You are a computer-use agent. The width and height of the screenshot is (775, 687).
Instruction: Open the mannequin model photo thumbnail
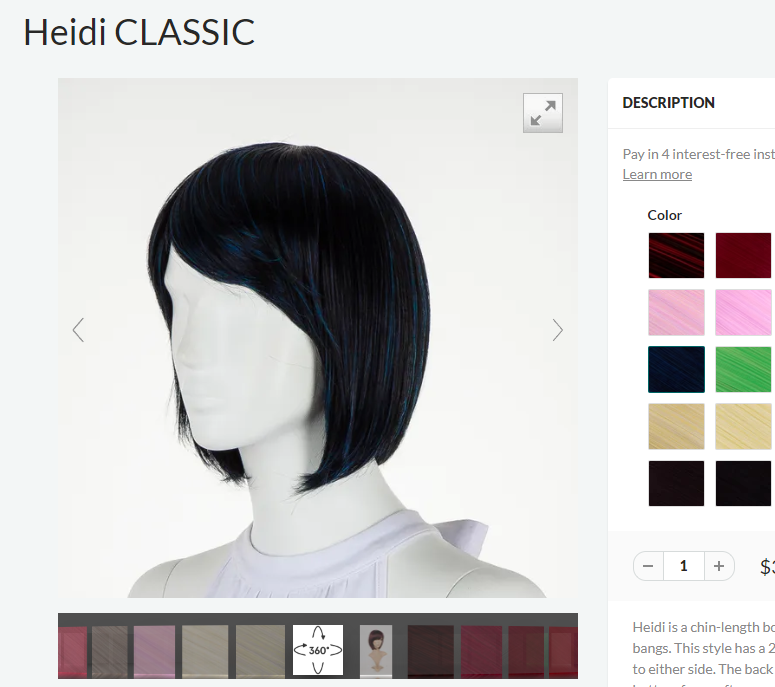376,650
